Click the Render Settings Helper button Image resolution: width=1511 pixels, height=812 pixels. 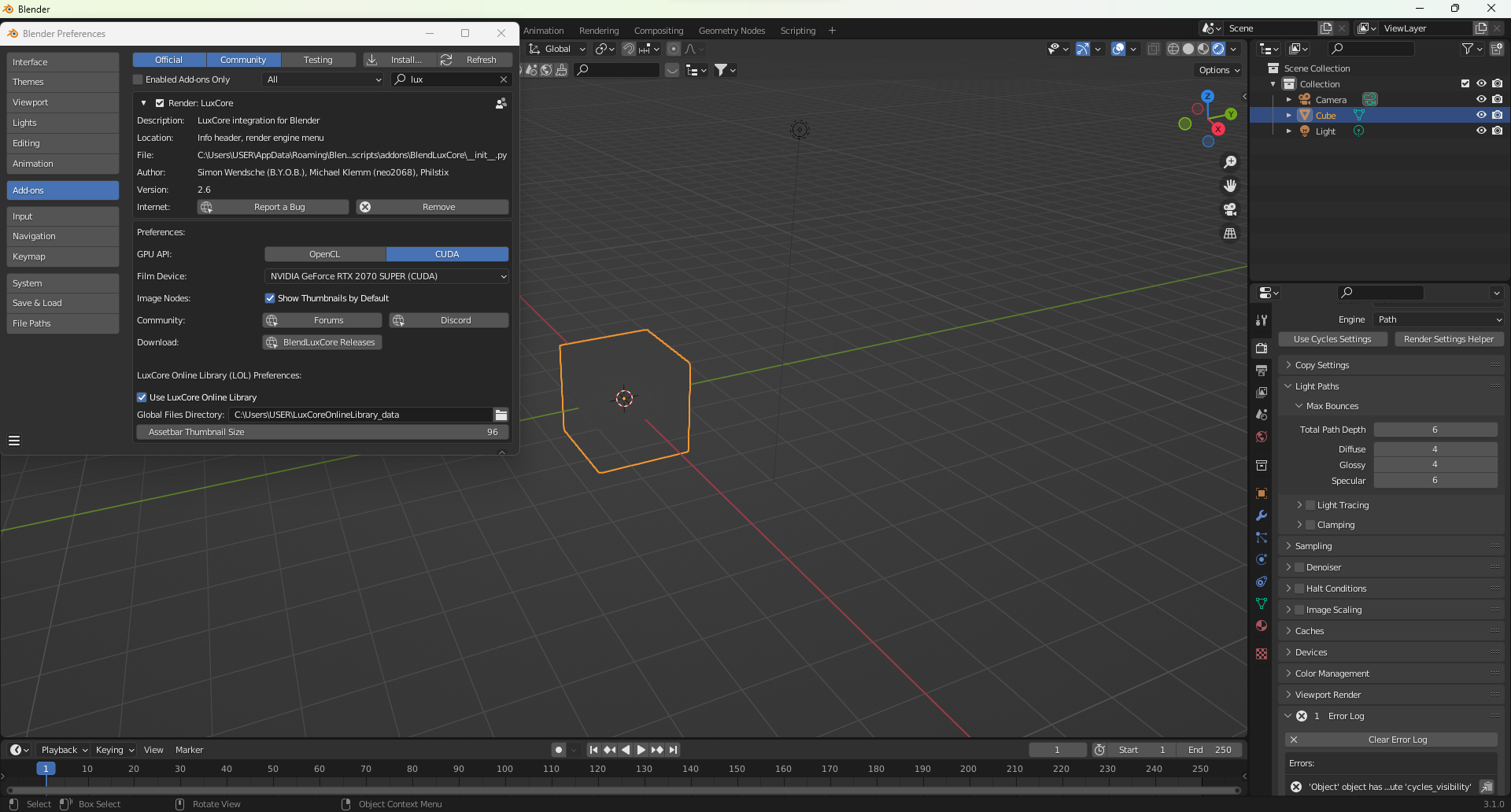coord(1448,339)
